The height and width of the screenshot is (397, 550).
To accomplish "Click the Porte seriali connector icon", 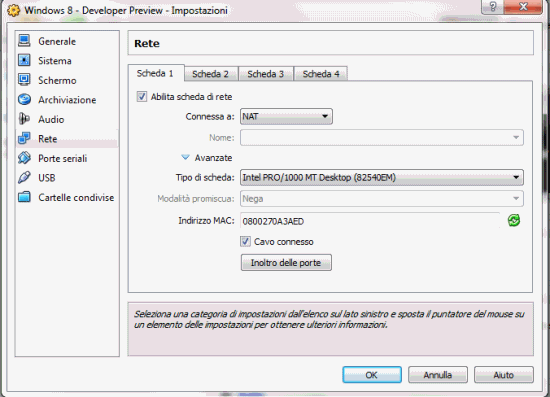I will [24, 158].
